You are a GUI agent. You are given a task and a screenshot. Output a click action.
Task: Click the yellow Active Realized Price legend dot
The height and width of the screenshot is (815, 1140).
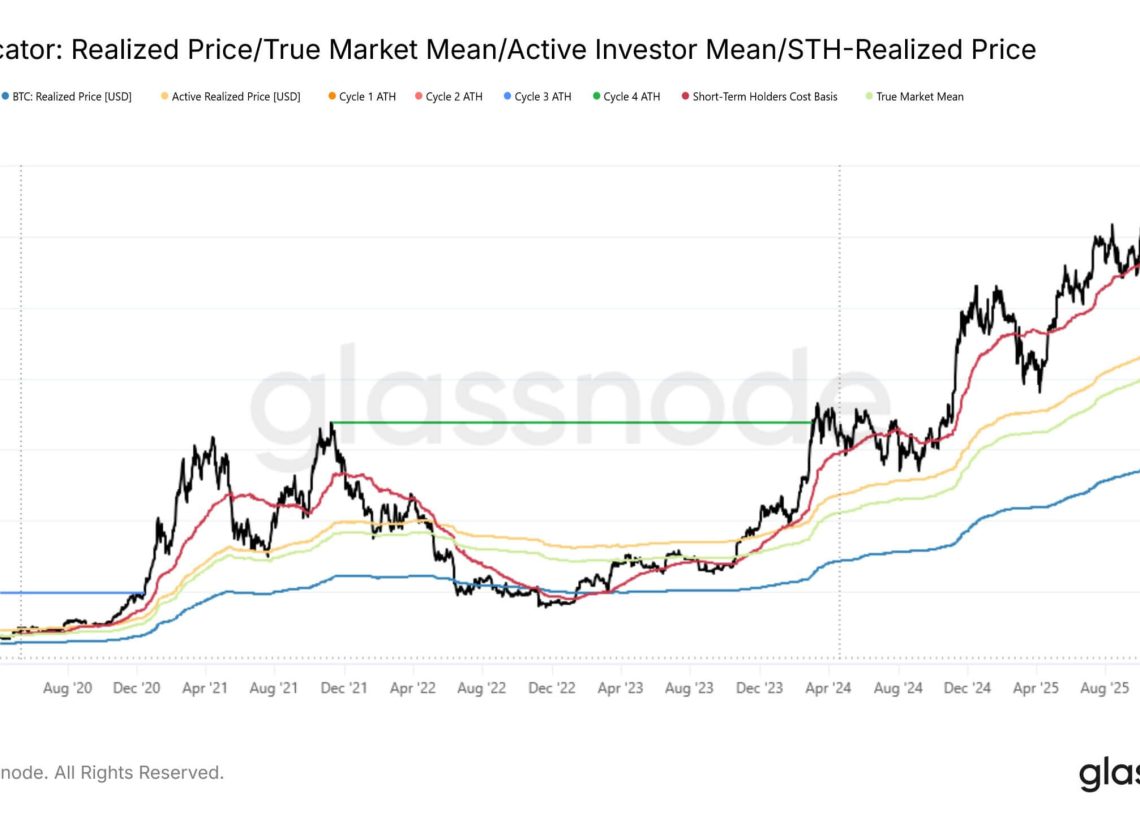click(x=164, y=97)
